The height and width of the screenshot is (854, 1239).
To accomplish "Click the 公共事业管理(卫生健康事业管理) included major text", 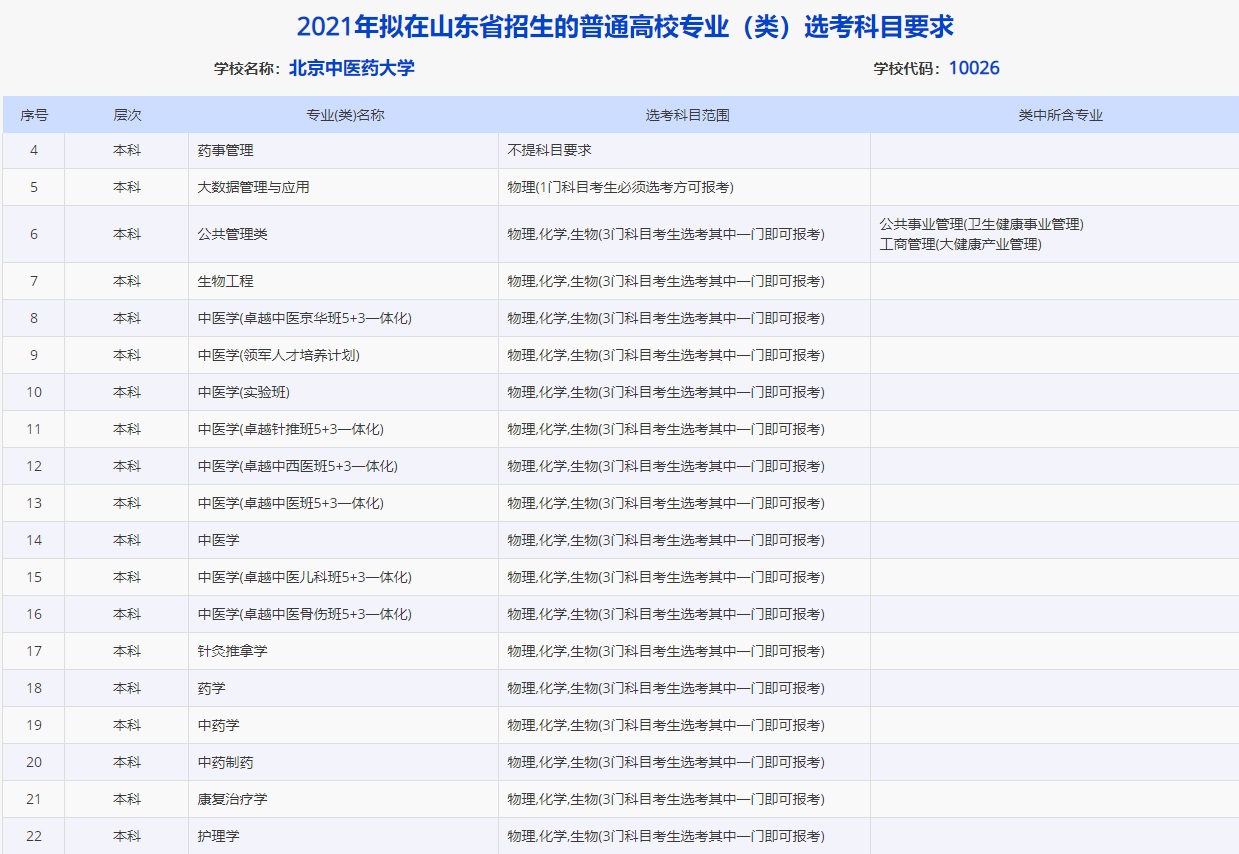I will (980, 225).
